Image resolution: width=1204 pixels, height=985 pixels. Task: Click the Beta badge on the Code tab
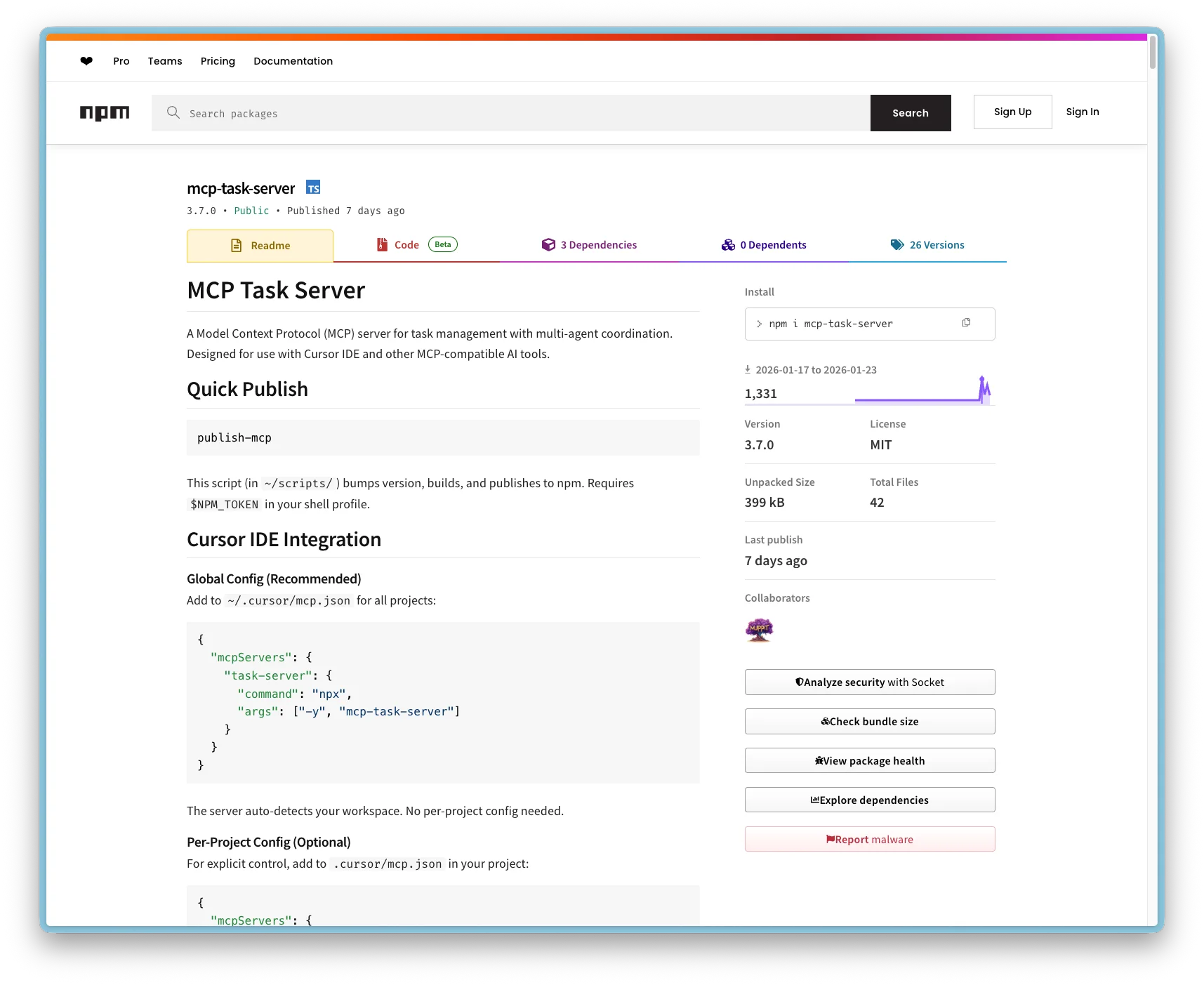(442, 244)
